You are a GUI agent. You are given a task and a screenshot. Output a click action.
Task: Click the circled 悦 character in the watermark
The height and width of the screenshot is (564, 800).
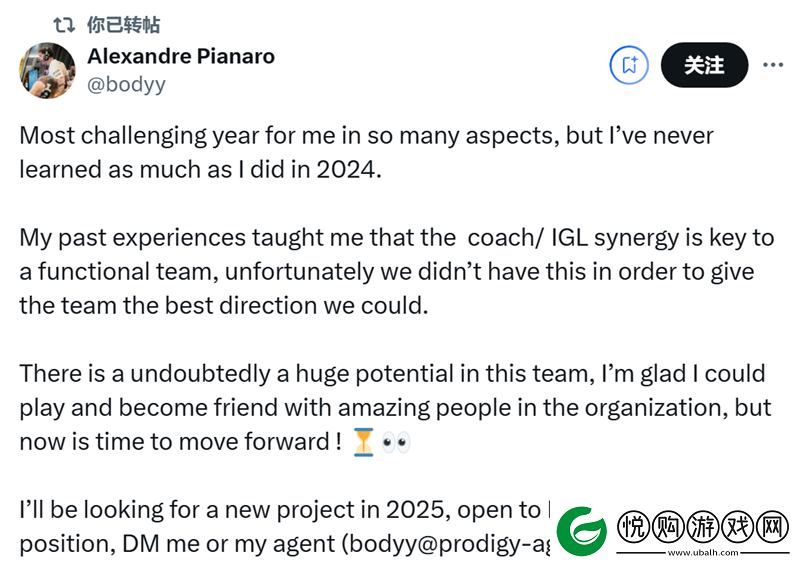click(633, 527)
